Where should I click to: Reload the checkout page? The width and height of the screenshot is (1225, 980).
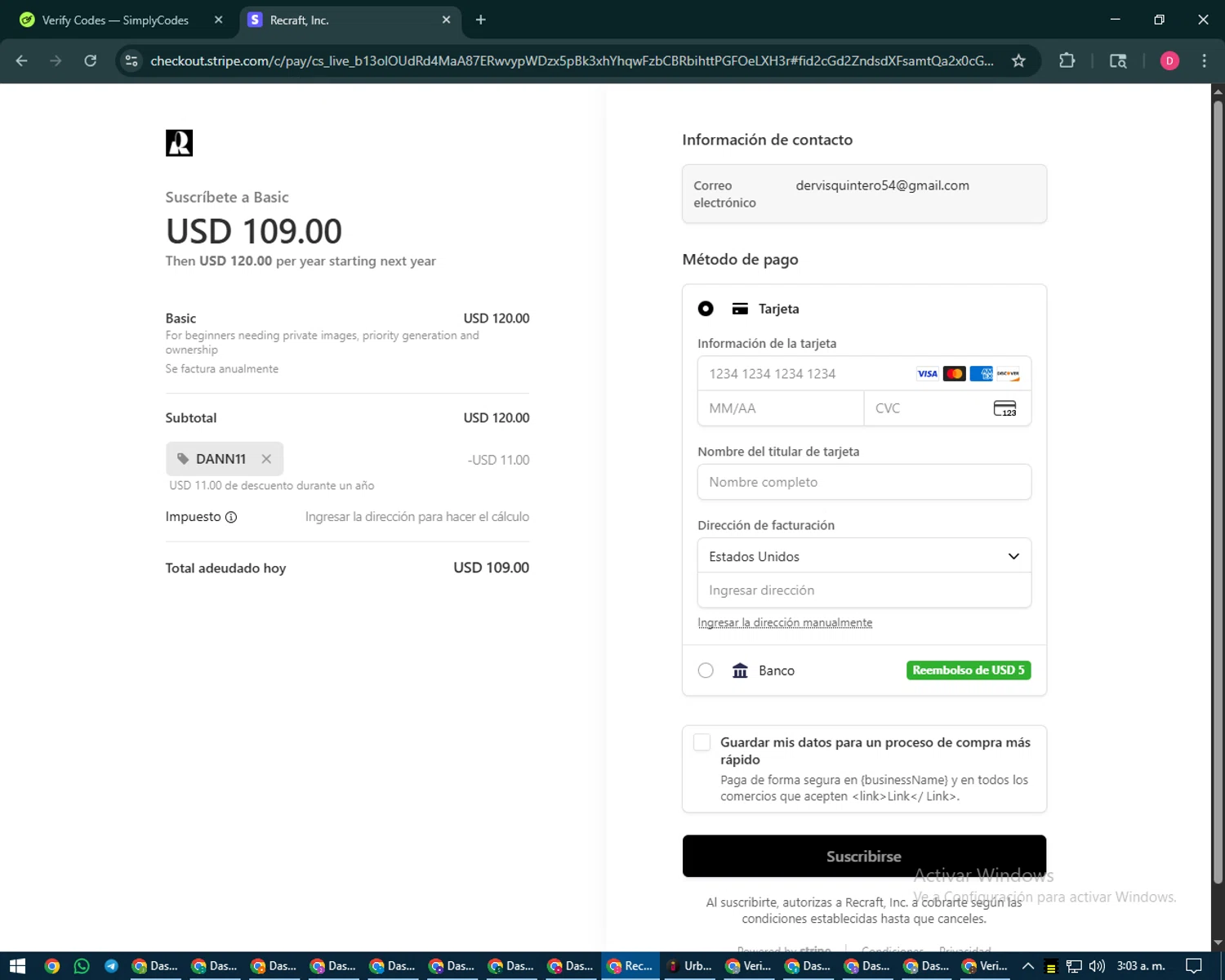coord(91,60)
